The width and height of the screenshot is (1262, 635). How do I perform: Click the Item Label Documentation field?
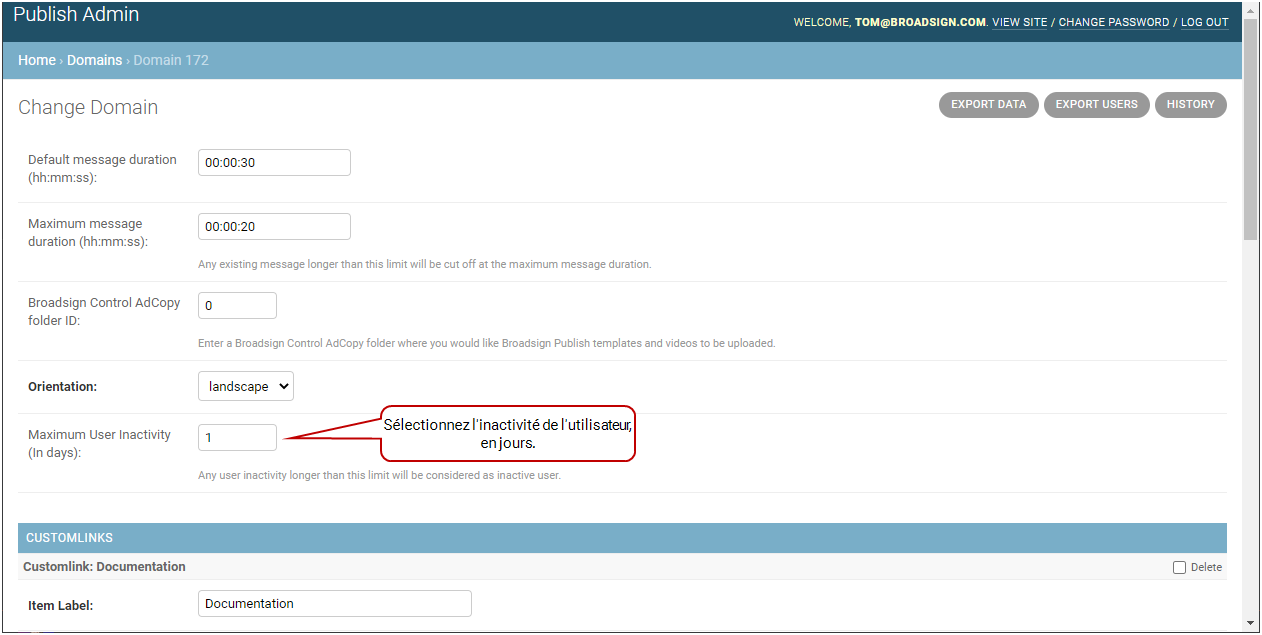[x=334, y=603]
